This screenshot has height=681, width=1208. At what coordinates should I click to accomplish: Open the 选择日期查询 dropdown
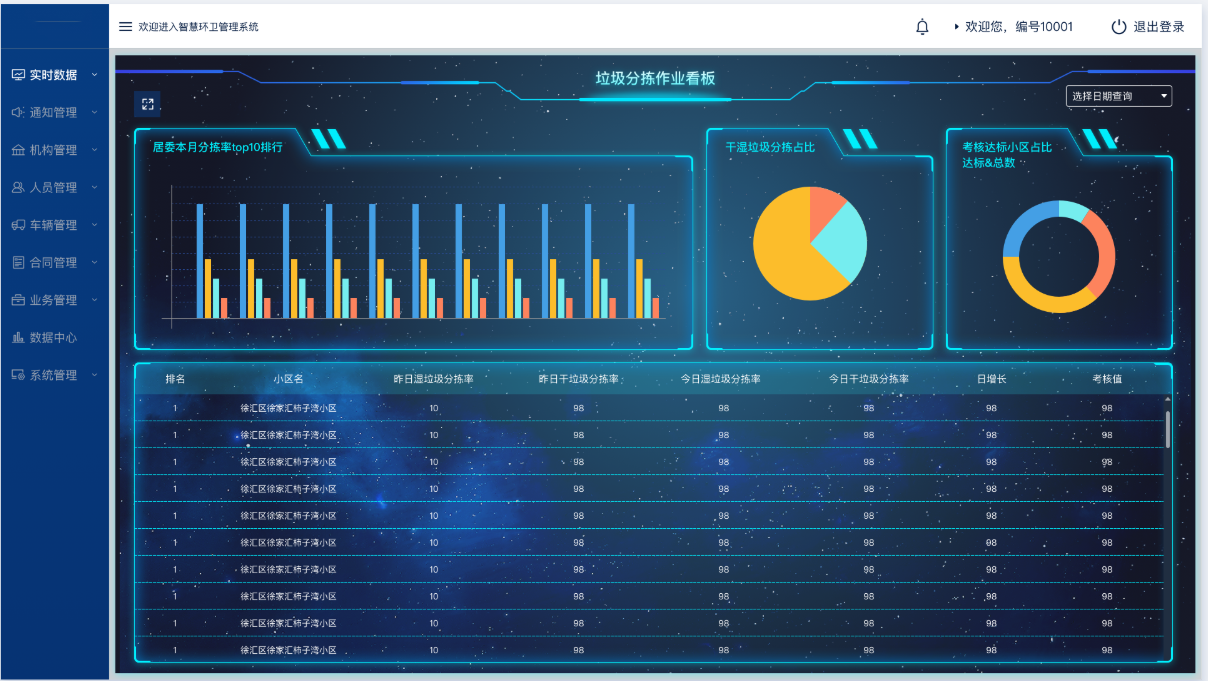(x=1118, y=96)
